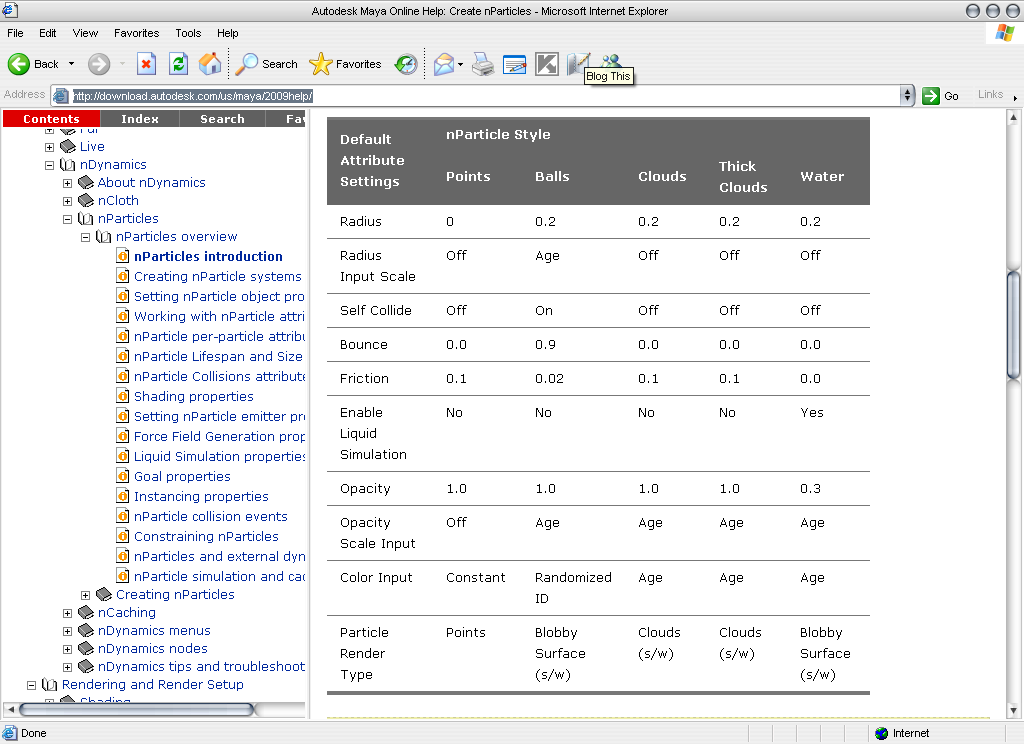This screenshot has width=1024, height=744.
Task: Open the Links toolbar label
Action: (990, 95)
